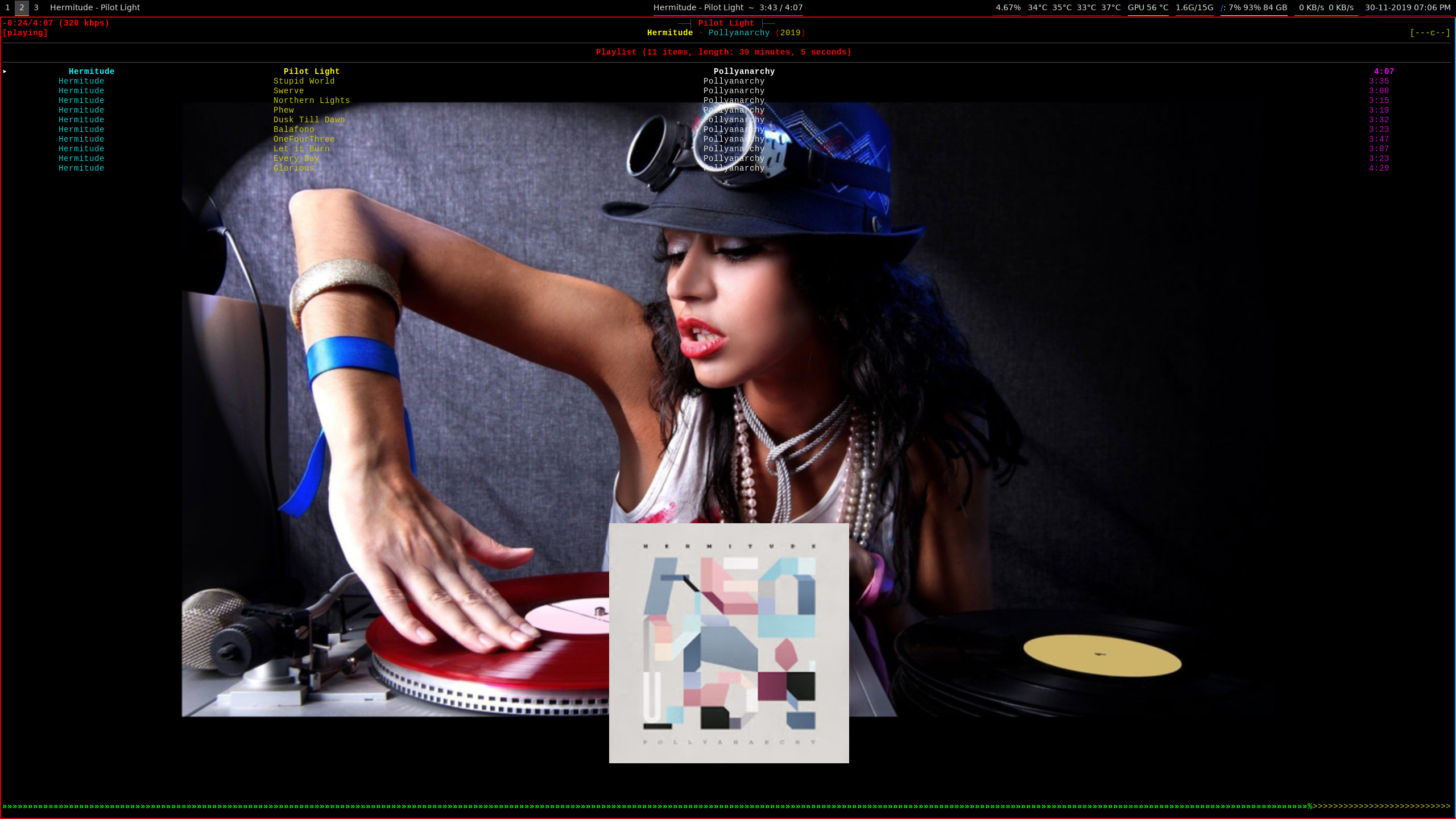Image resolution: width=1456 pixels, height=819 pixels.
Task: Switch to workspace 3
Action: [36, 7]
